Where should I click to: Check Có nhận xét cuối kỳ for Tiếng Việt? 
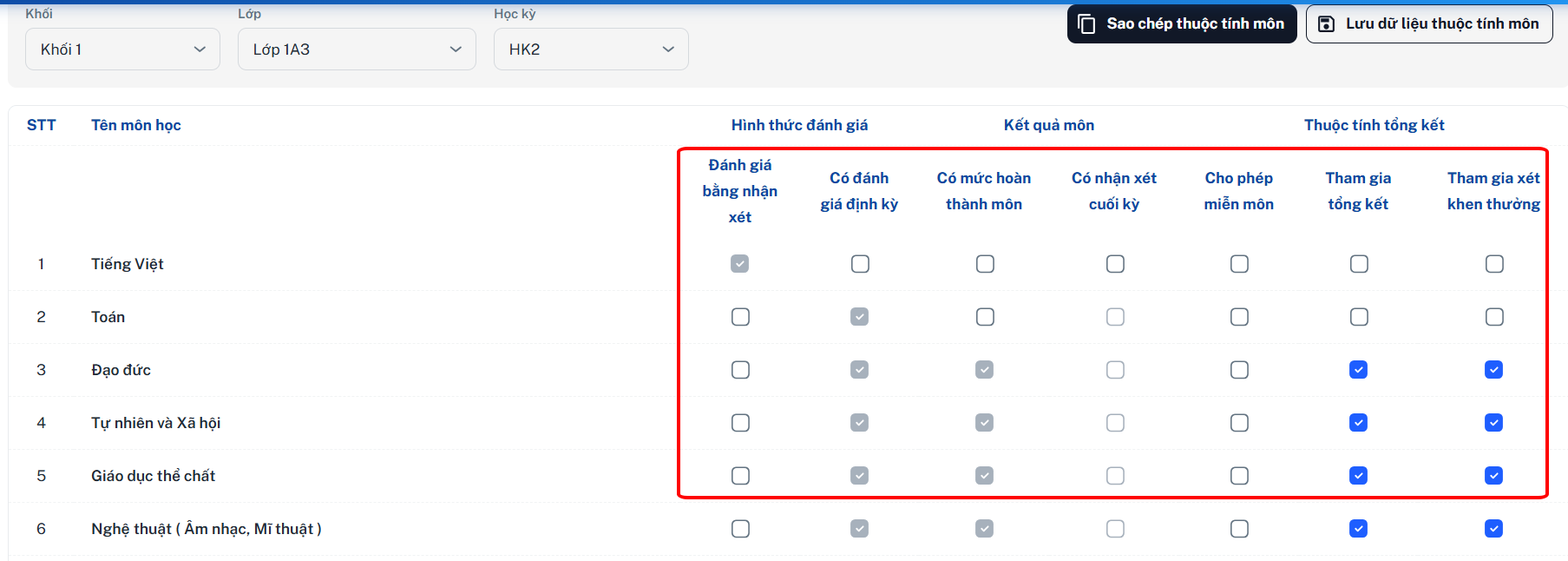pos(1115,263)
